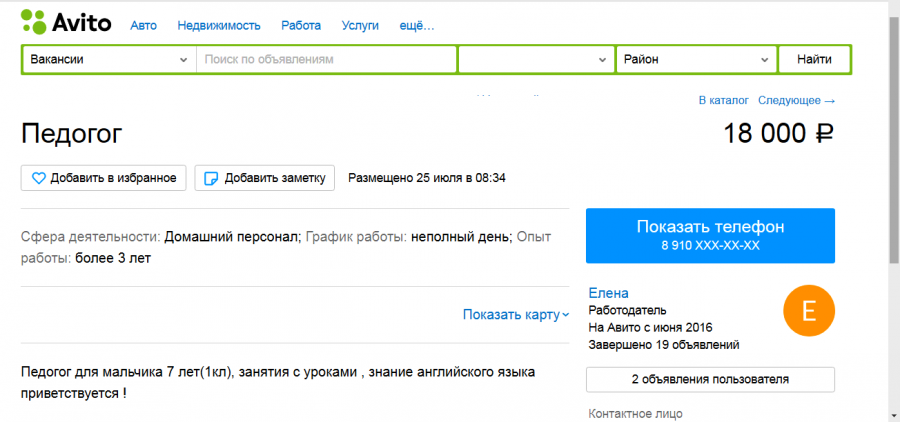This screenshot has width=900, height=422.
Task: Go back via В каталог link
Action: point(723,100)
